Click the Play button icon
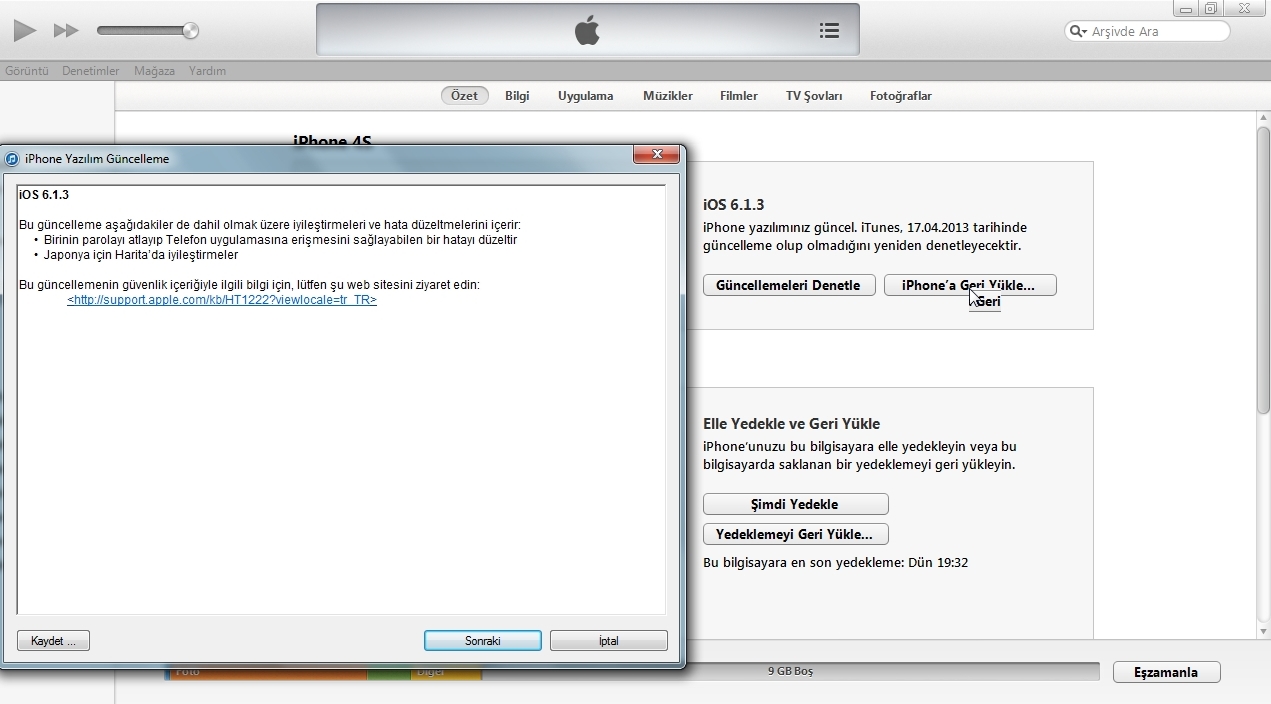1271x704 pixels. click(25, 31)
